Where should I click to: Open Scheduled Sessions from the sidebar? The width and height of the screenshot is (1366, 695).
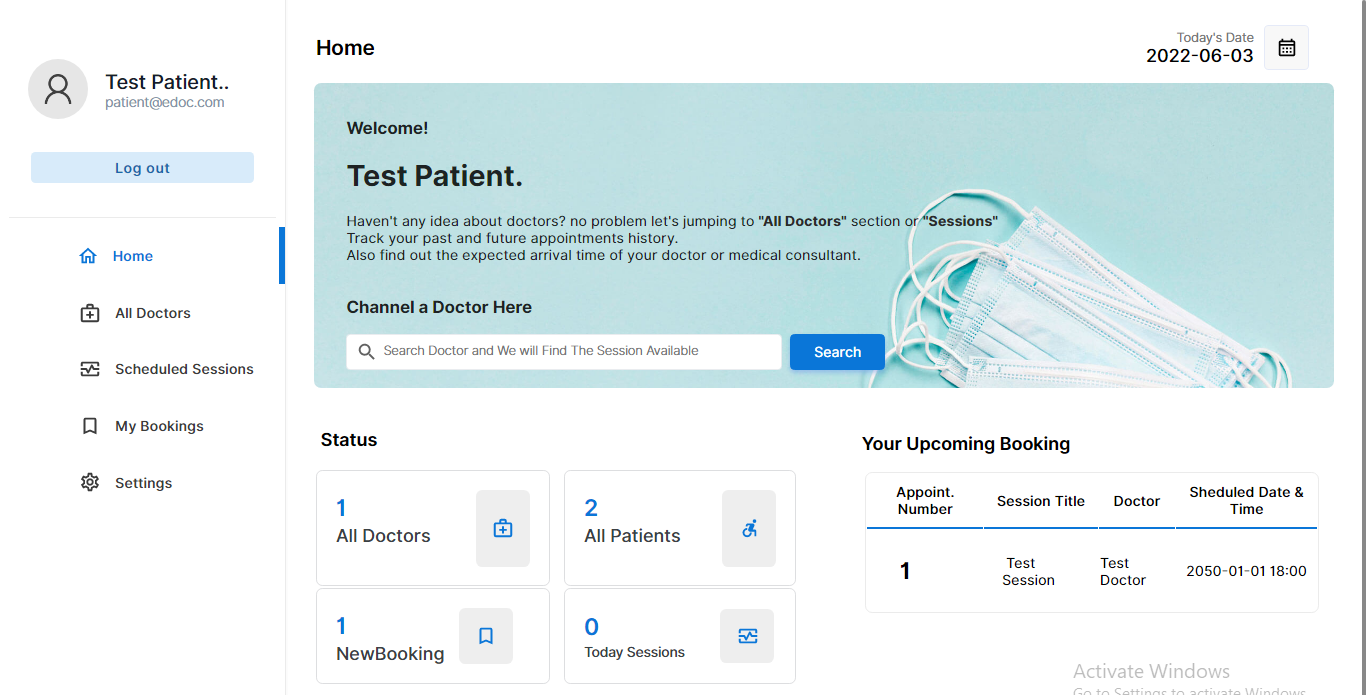tap(184, 369)
